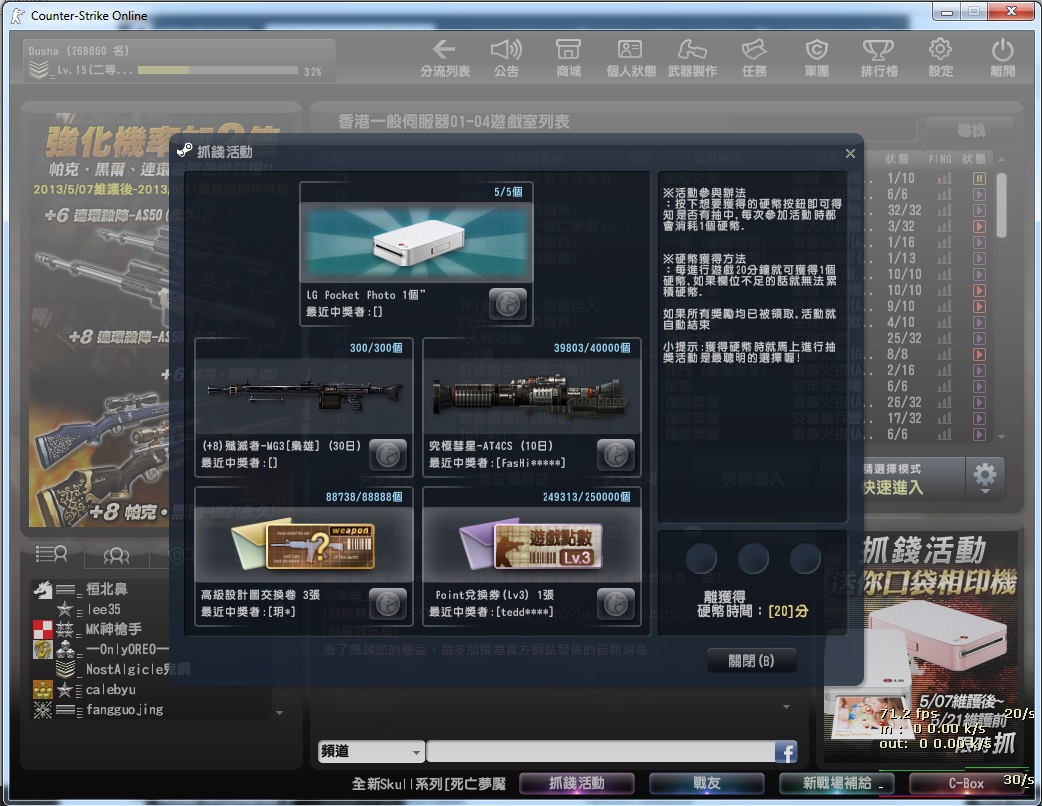Click player name fangguojing
The image size is (1042, 806).
pyautogui.click(x=124, y=710)
